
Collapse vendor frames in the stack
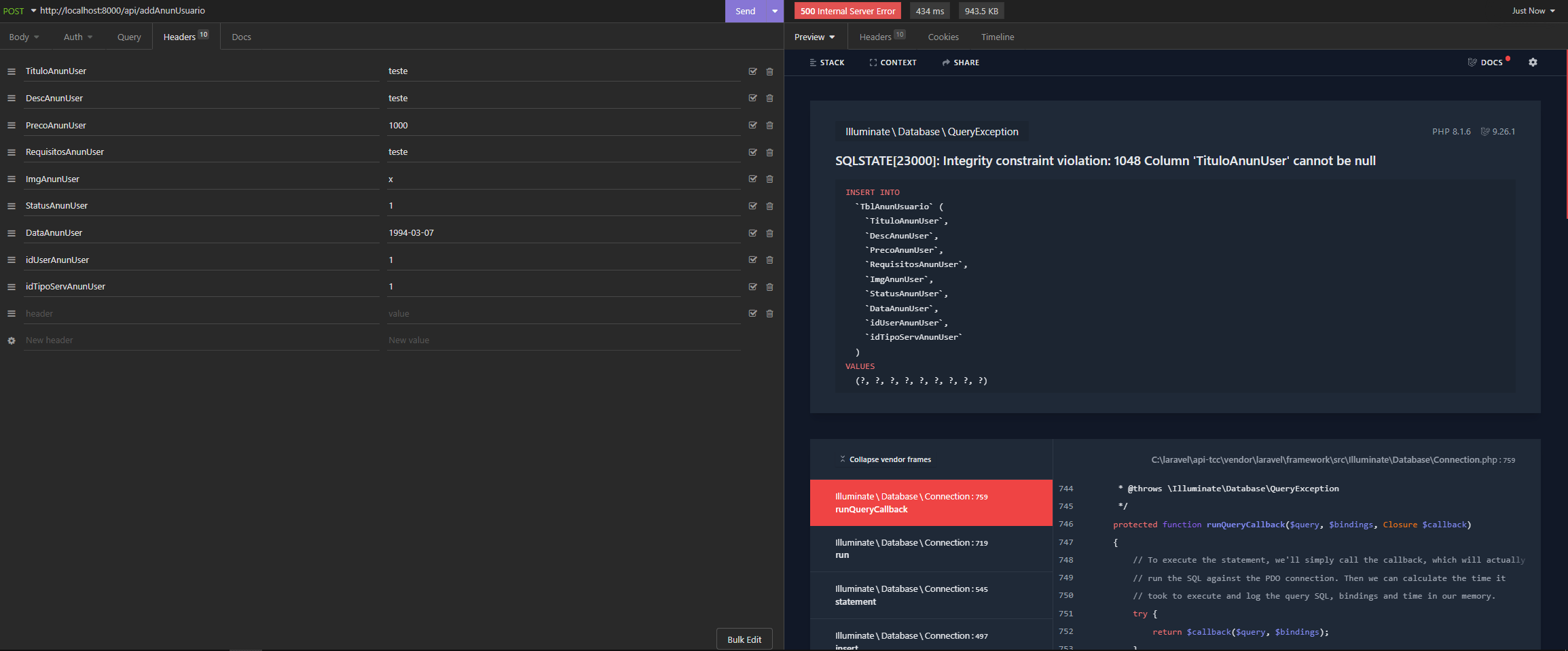point(886,459)
